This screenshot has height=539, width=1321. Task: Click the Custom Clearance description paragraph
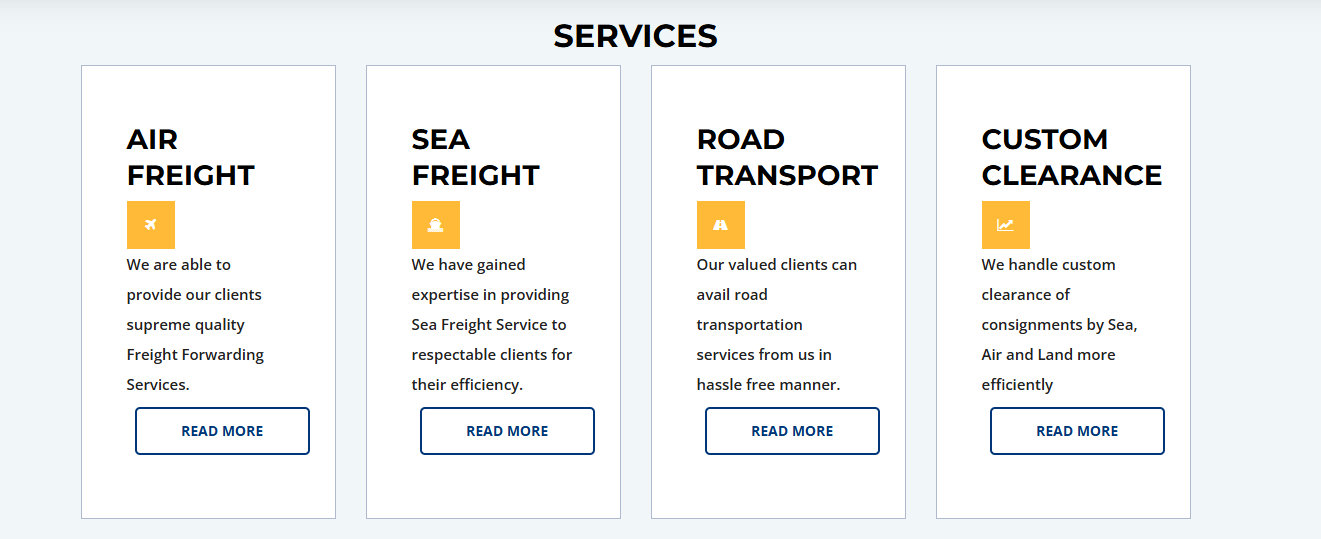pos(1059,324)
